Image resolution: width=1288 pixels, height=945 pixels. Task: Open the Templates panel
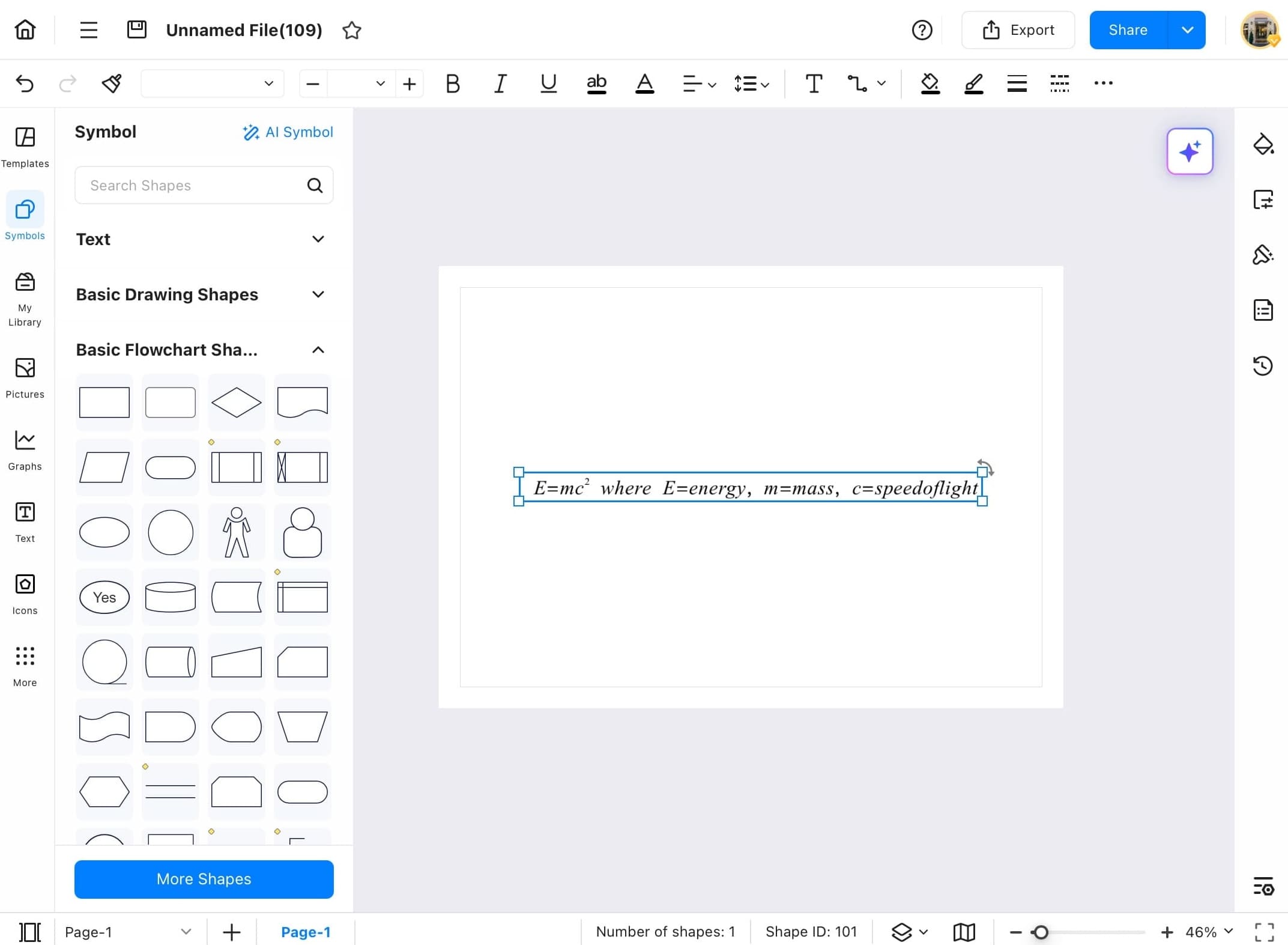coord(25,147)
